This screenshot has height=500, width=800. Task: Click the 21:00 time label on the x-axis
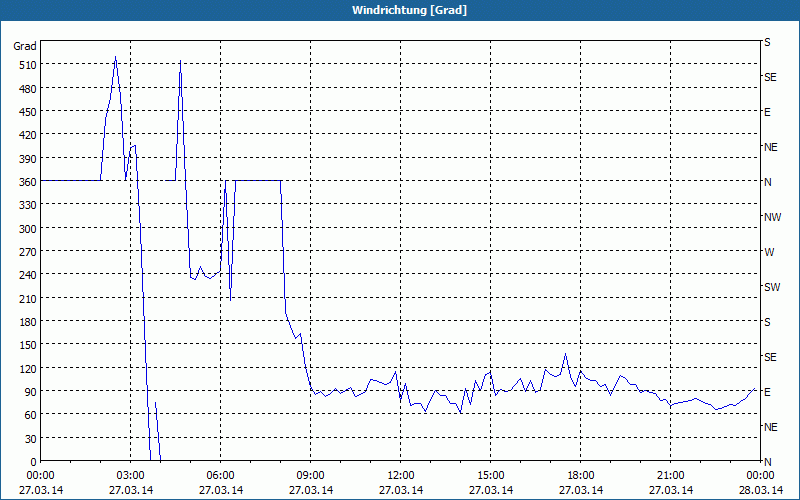tap(670, 476)
